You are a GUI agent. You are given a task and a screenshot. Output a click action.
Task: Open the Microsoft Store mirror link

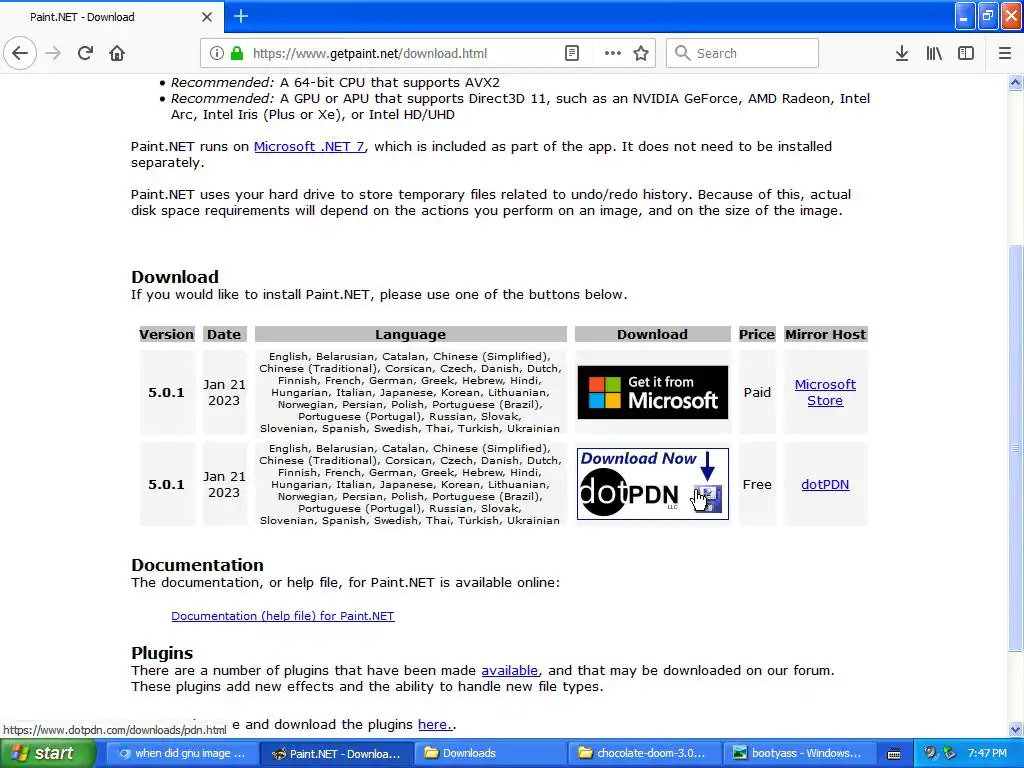pyautogui.click(x=825, y=392)
